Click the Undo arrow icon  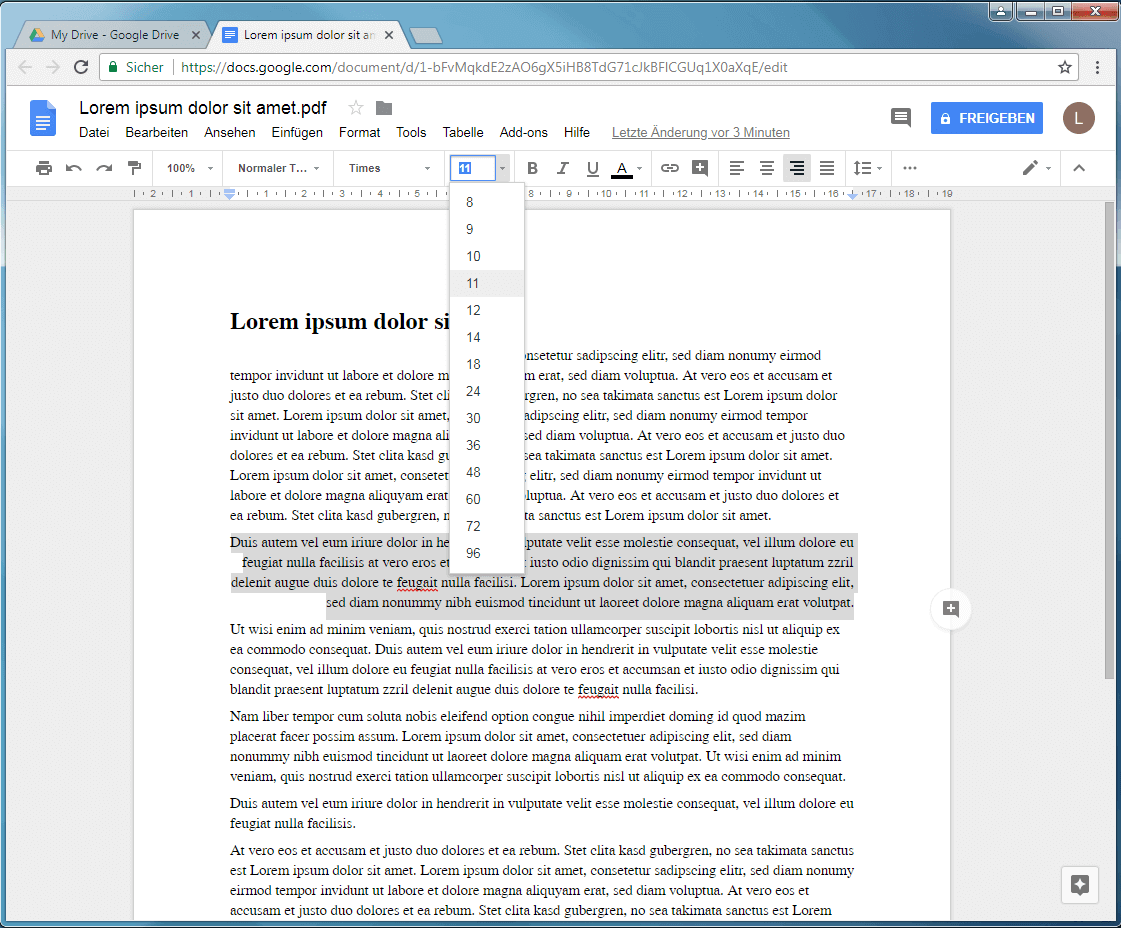(x=74, y=168)
